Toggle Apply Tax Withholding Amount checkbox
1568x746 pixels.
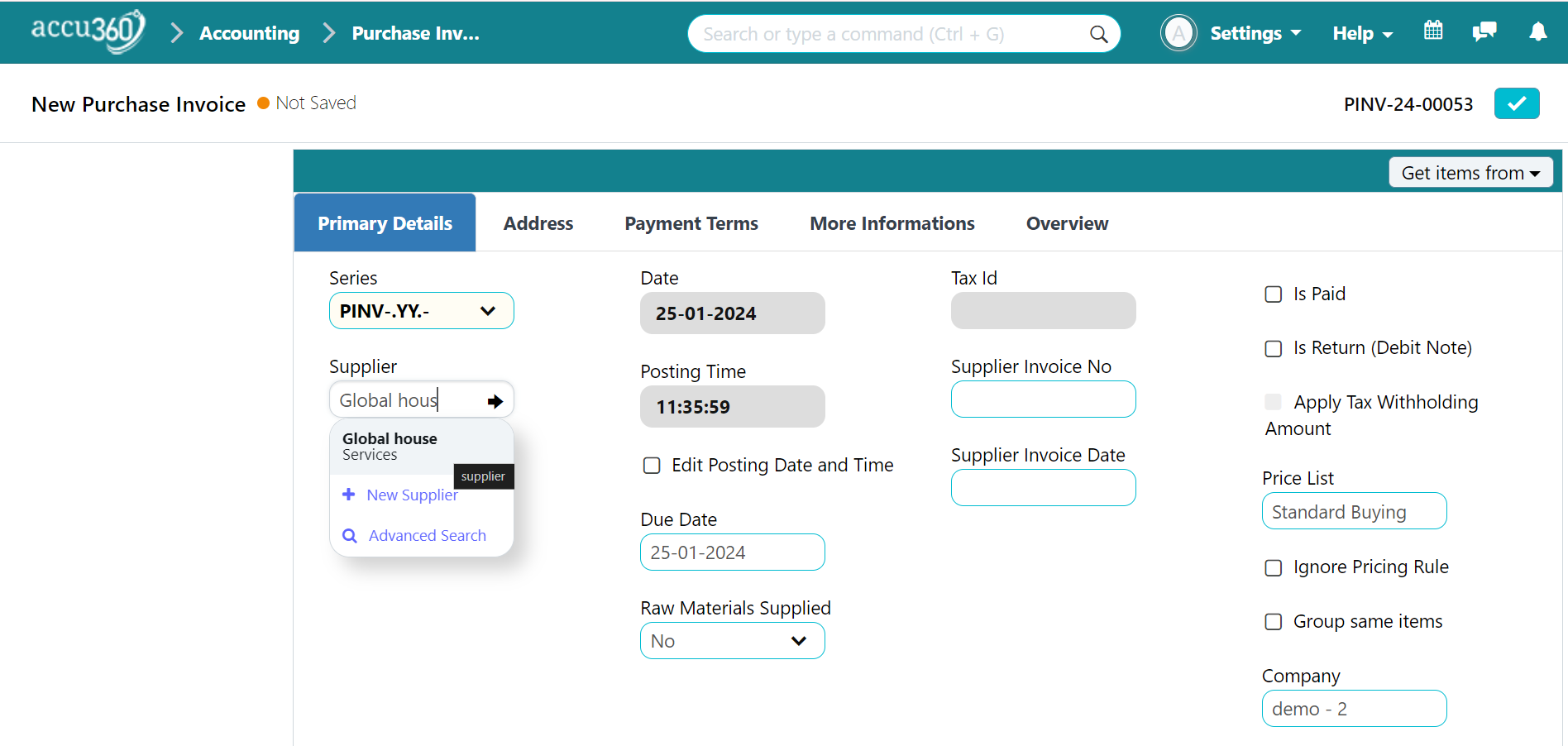[1274, 402]
